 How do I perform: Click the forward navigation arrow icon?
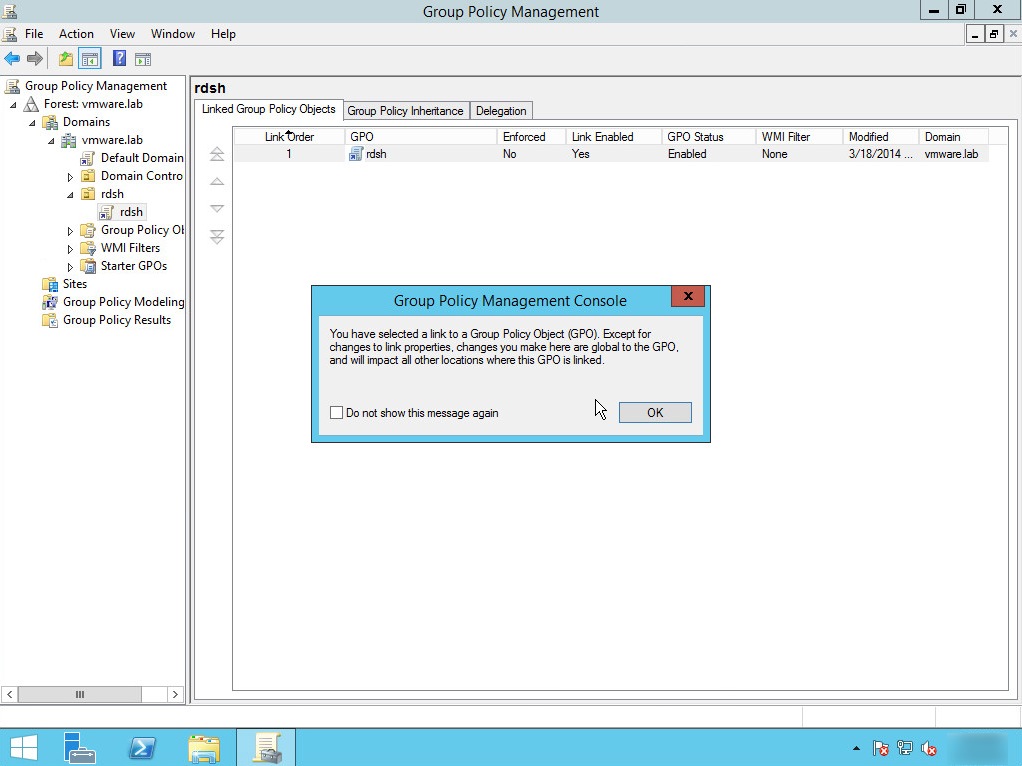[x=36, y=58]
